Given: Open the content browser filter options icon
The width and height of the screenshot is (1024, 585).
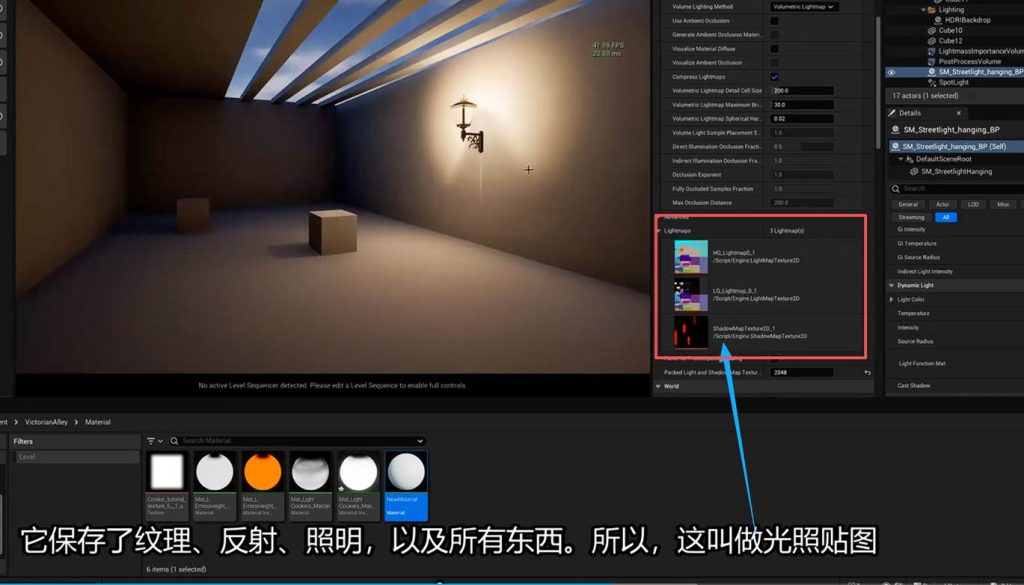Looking at the screenshot, I should pyautogui.click(x=153, y=441).
